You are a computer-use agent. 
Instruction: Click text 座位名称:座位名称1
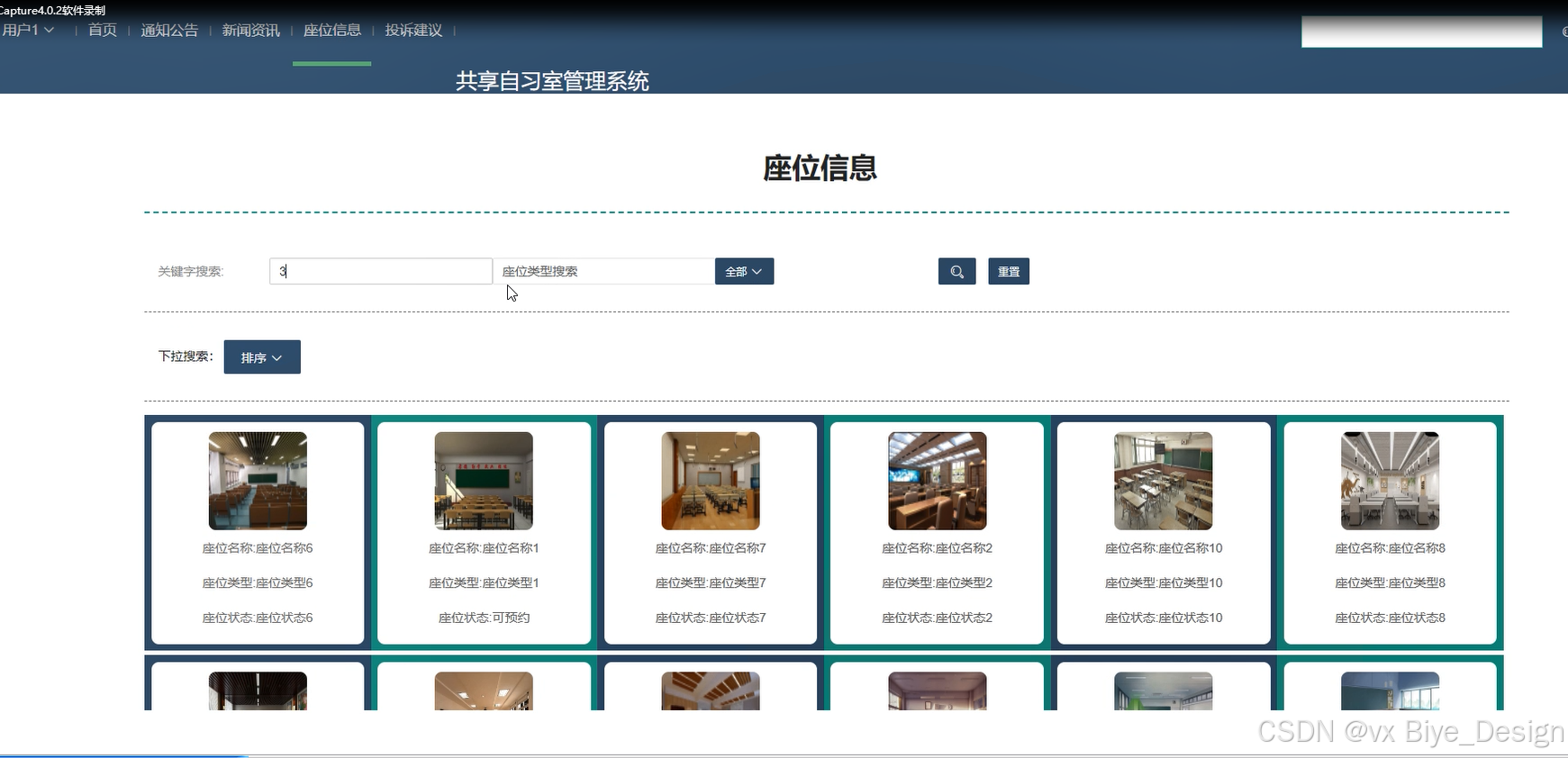(484, 547)
